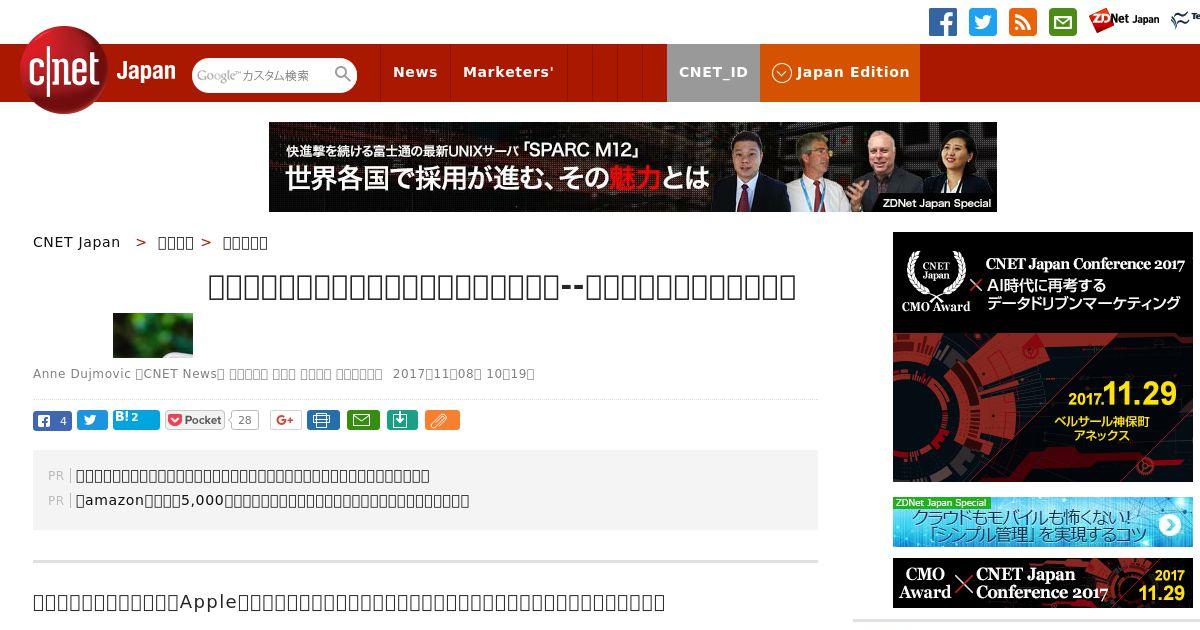The image size is (1200, 630).
Task: Click the second breadcrumb link after CNET Japan
Action: click(176, 243)
